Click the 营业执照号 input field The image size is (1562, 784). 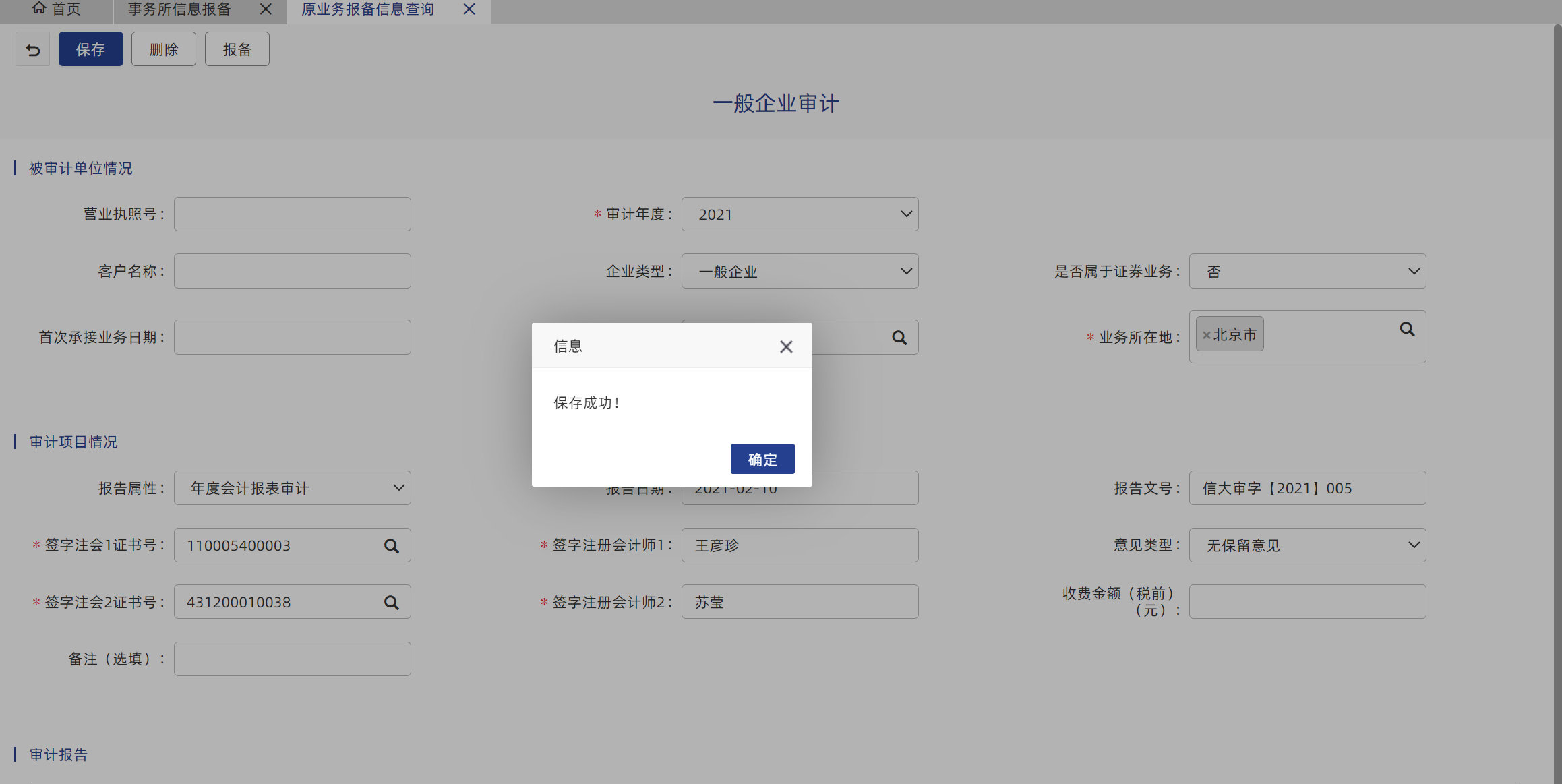292,214
